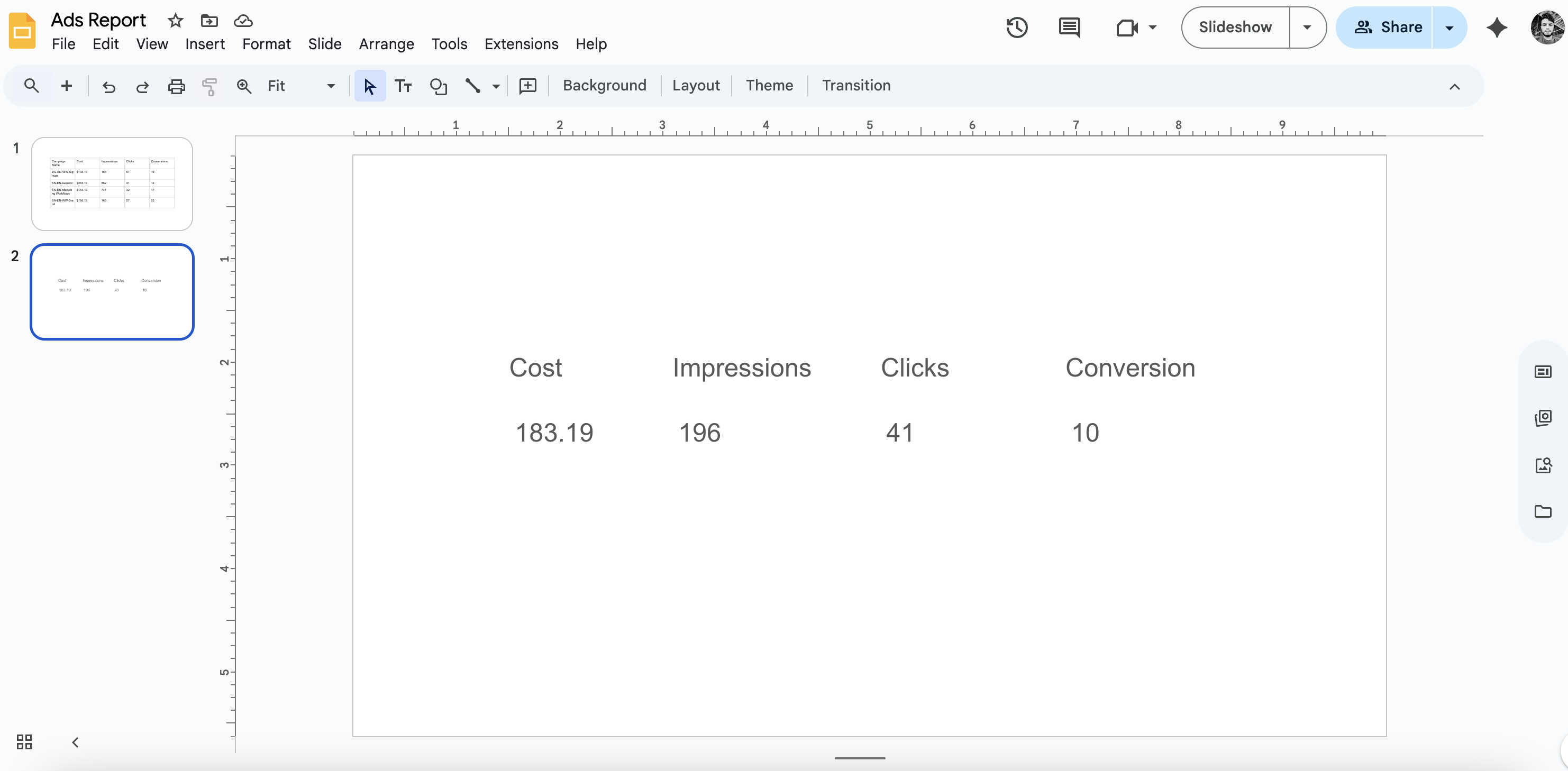Open the Insert menu
Screen dimensions: 1568x771
click(x=205, y=44)
